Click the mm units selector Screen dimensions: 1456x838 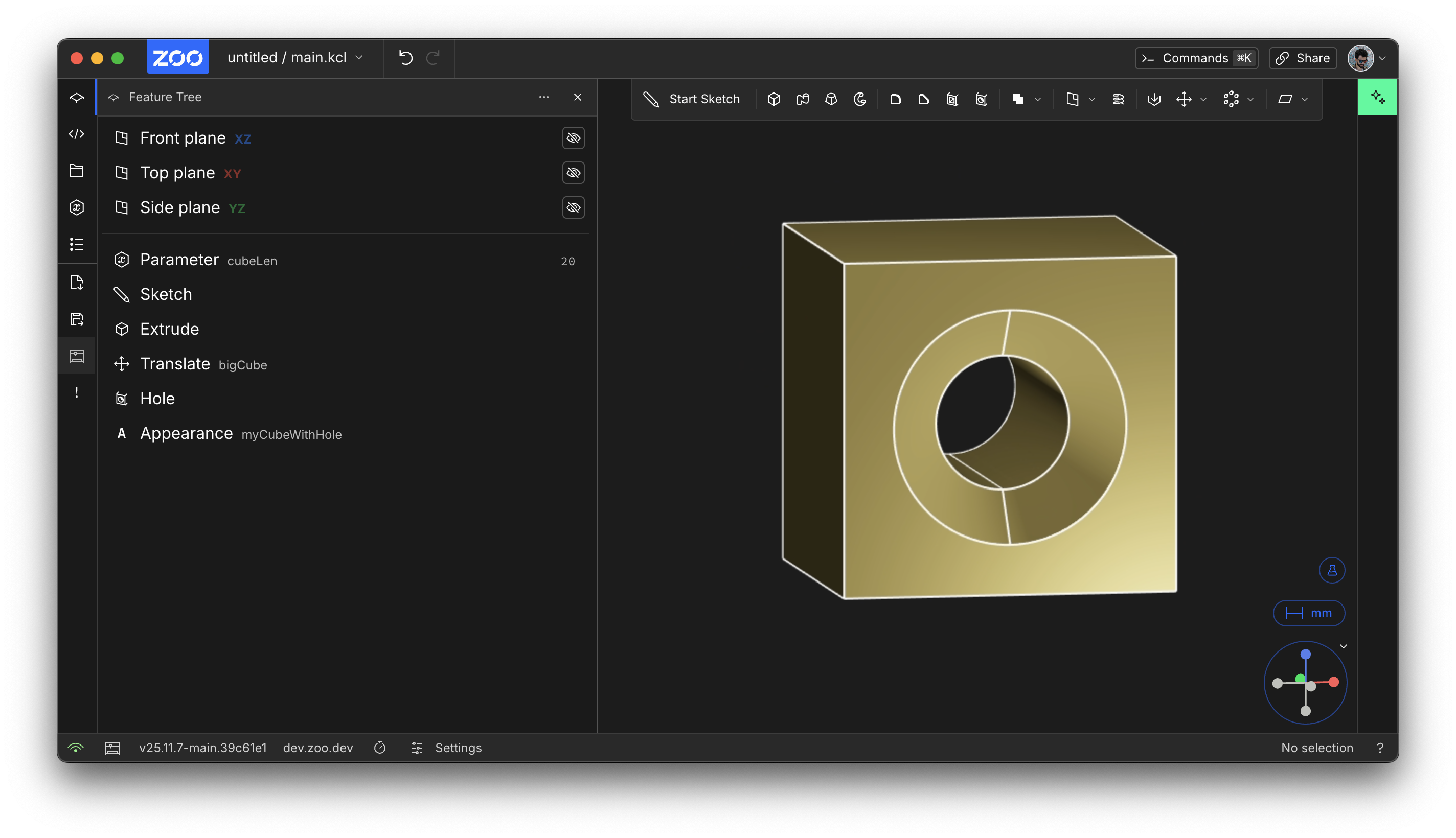1309,613
